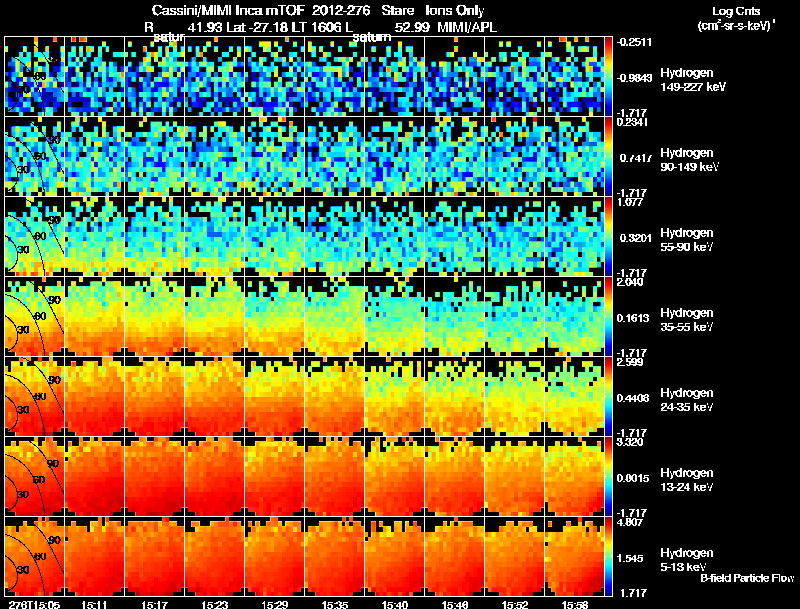
Task: Click the color bar beside Hydrogen 5-13 keV
Action: [x=608, y=556]
